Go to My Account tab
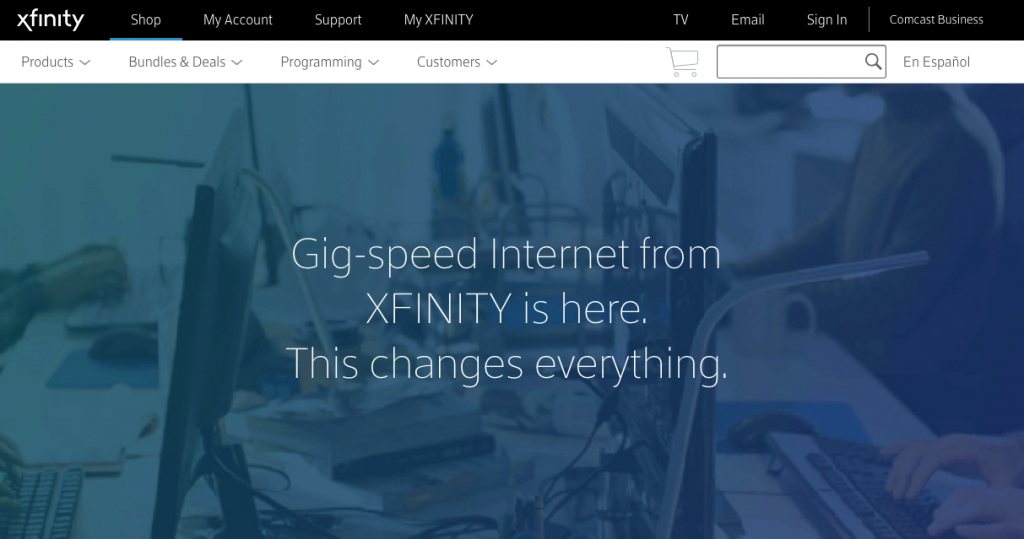 point(238,20)
